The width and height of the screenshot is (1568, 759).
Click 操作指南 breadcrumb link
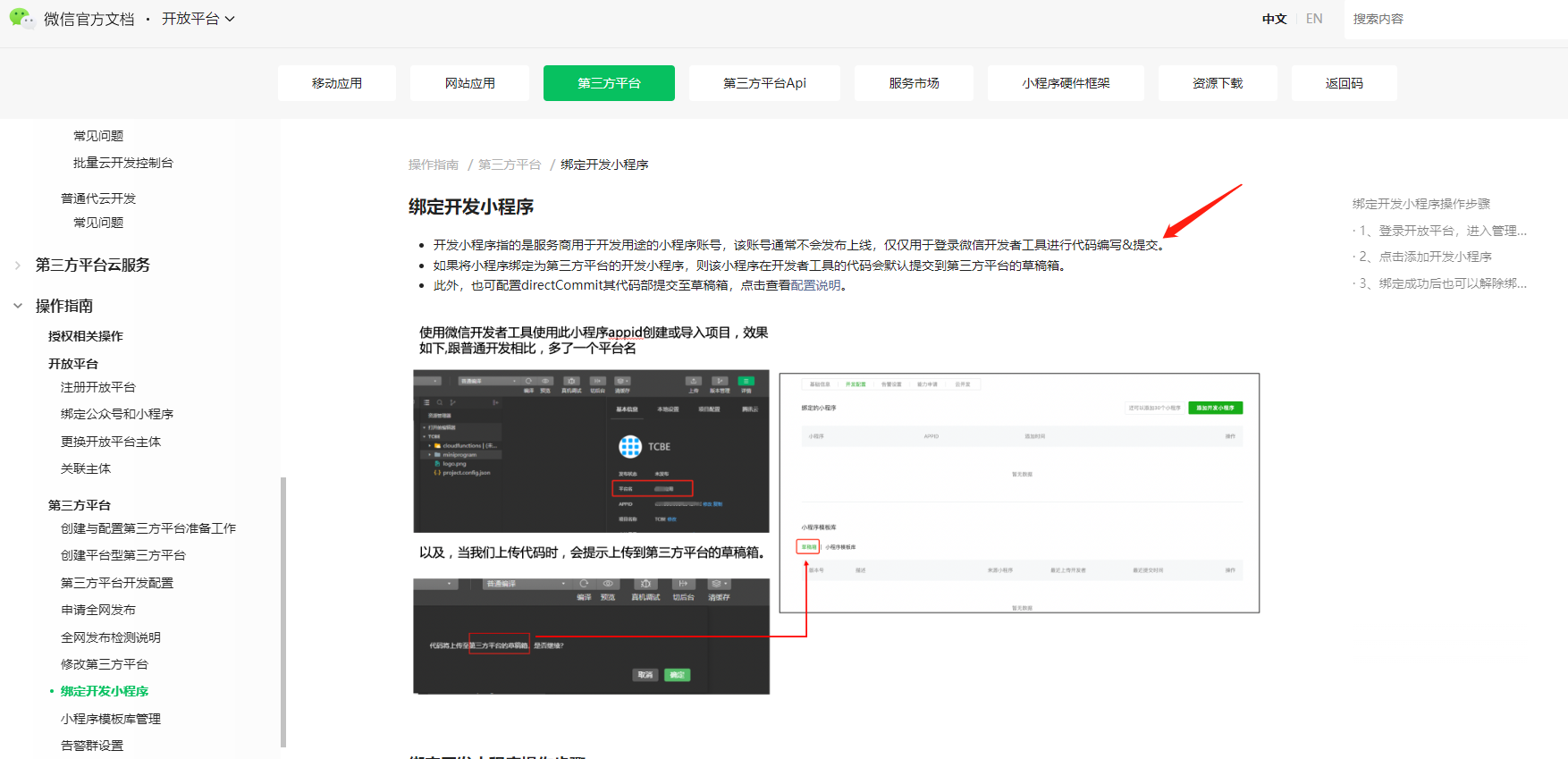click(434, 164)
